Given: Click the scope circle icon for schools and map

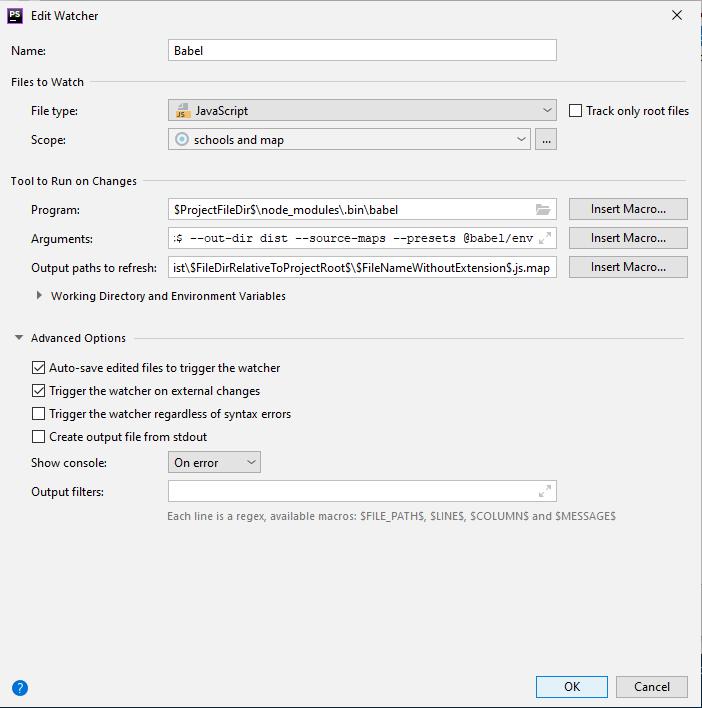Looking at the screenshot, I should point(182,139).
